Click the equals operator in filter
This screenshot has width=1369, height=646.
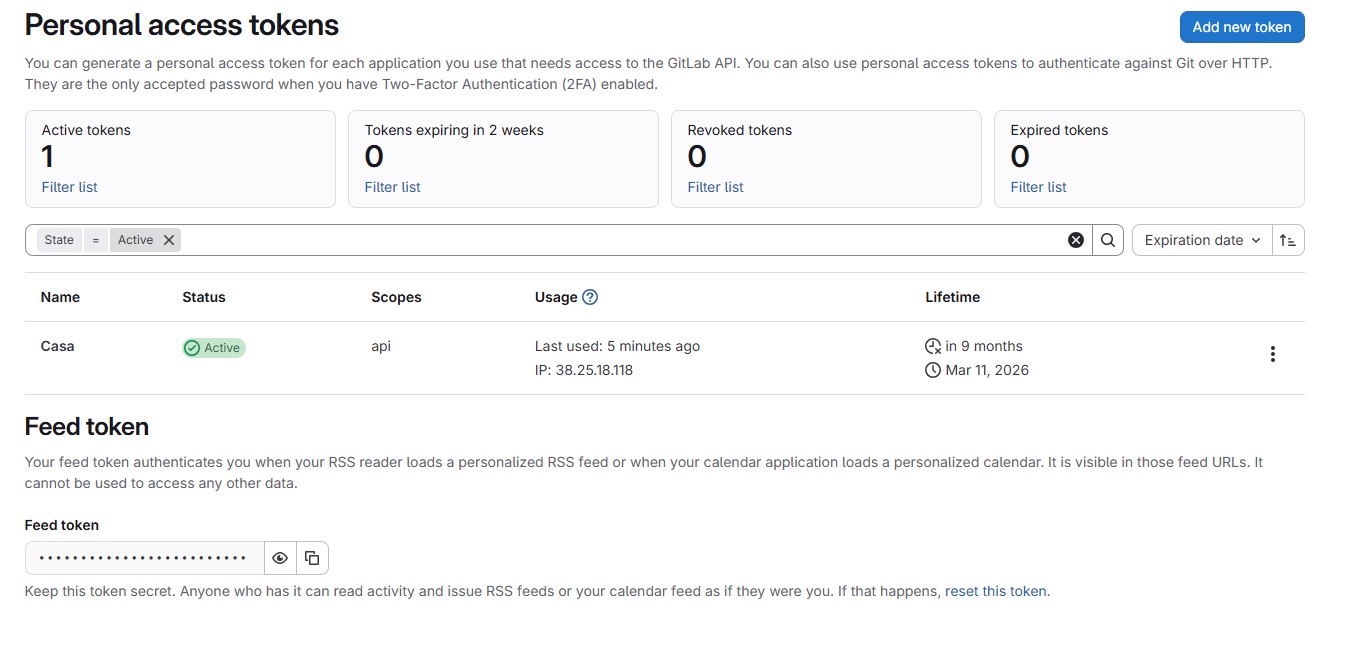click(96, 240)
